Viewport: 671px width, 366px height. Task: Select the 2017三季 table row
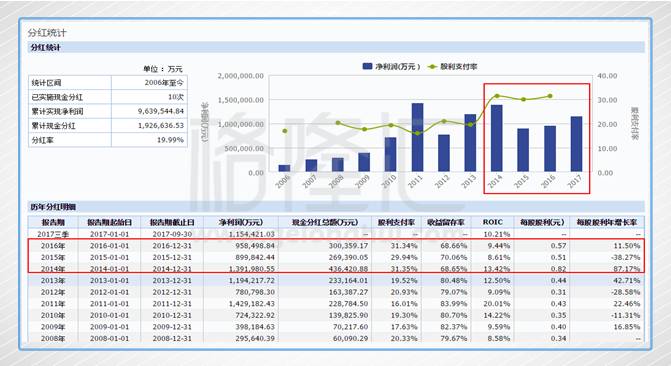pyautogui.click(x=336, y=234)
